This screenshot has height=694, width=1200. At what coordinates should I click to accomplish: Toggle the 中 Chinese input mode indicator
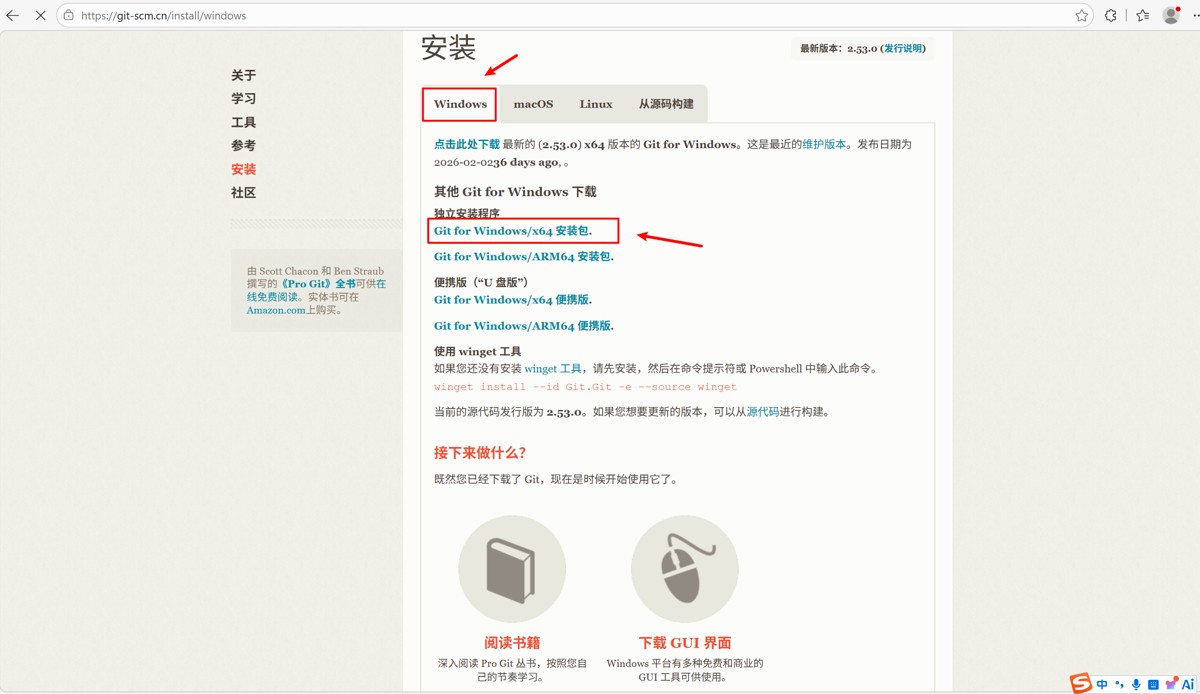pyautogui.click(x=1102, y=685)
